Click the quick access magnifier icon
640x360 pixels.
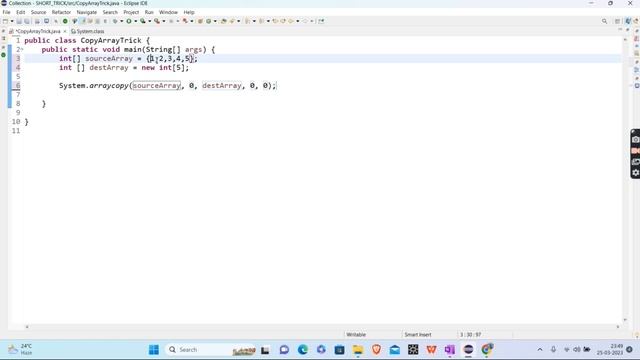pyautogui.click(x=604, y=21)
